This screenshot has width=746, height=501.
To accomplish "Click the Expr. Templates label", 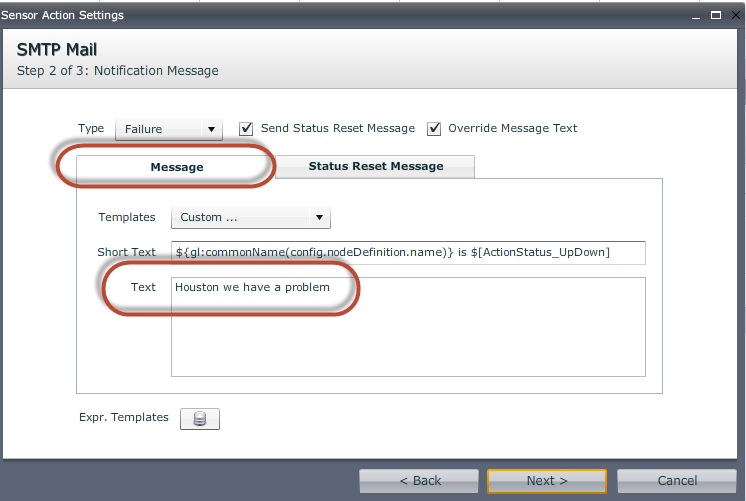I will point(124,418).
